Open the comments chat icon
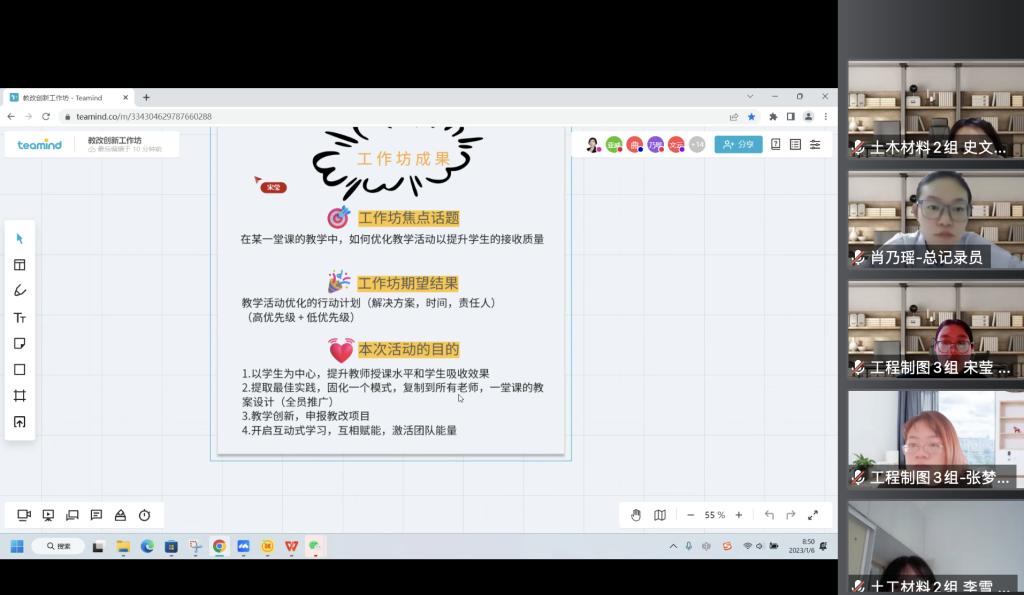This screenshot has width=1024, height=595. click(97, 515)
